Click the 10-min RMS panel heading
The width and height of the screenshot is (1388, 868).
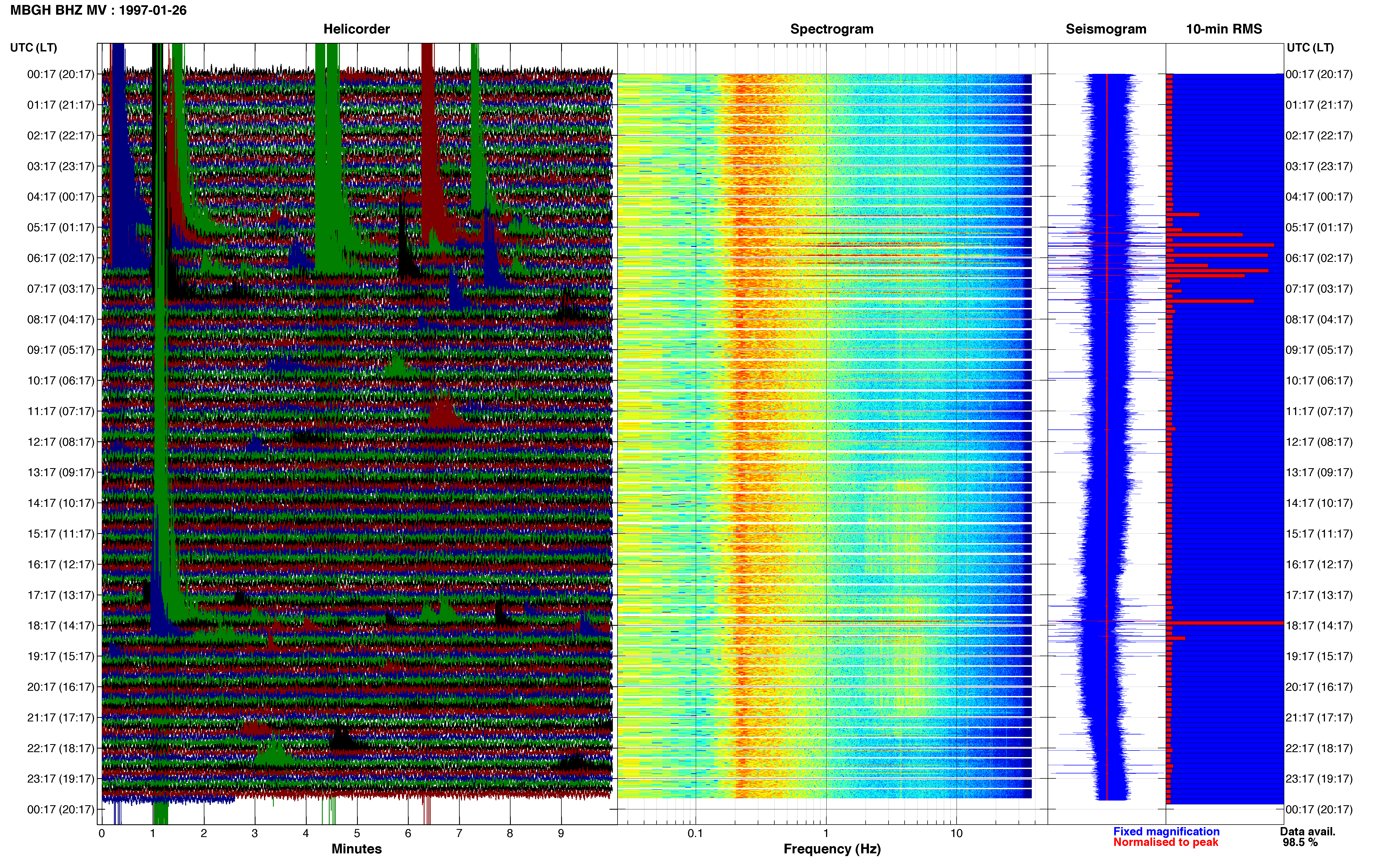[1224, 29]
